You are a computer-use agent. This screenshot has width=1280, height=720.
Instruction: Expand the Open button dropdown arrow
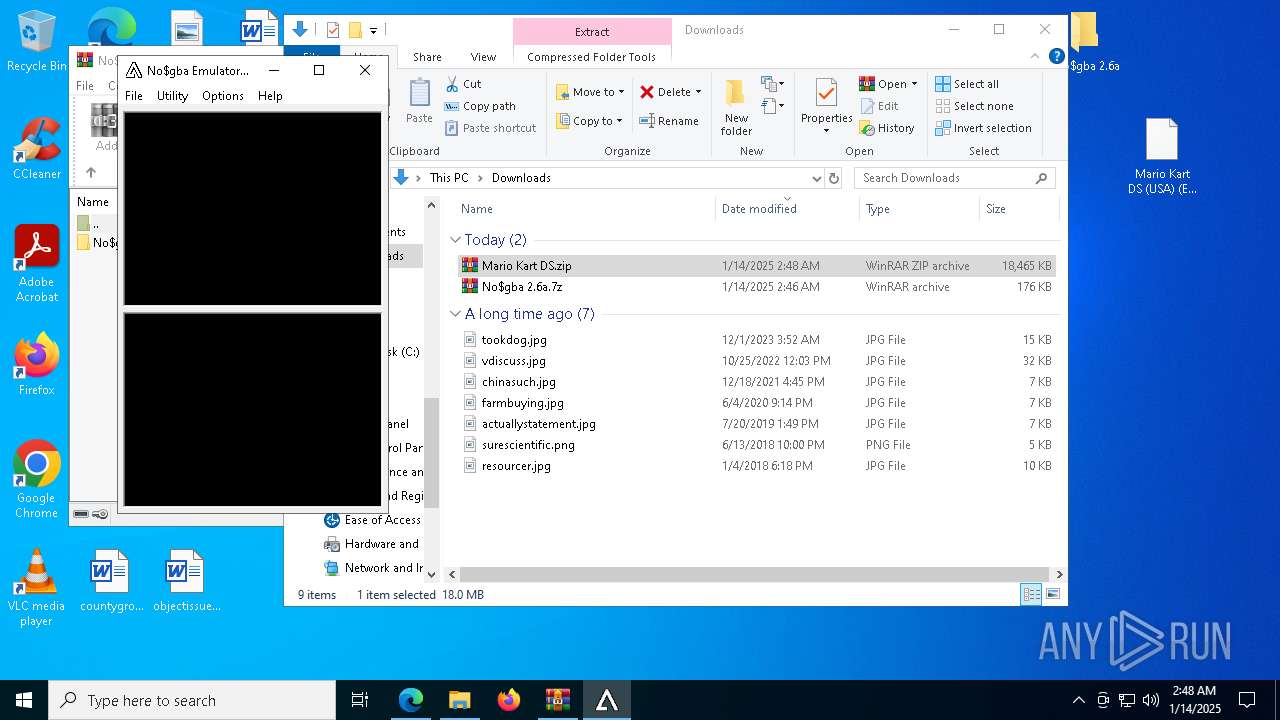coord(914,84)
